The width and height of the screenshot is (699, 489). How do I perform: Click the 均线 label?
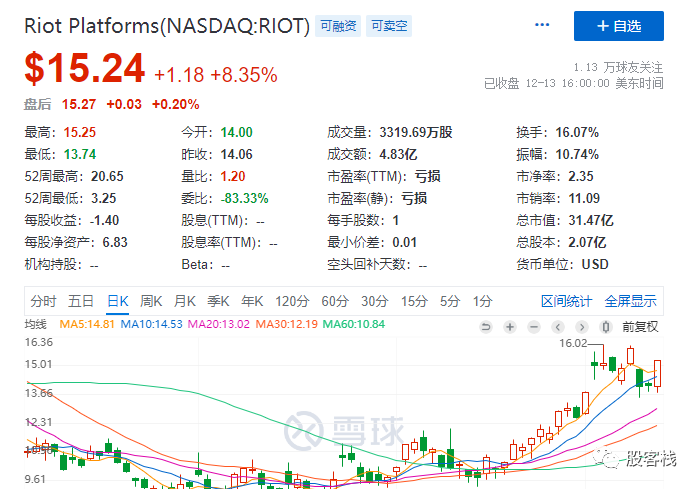(x=35, y=324)
